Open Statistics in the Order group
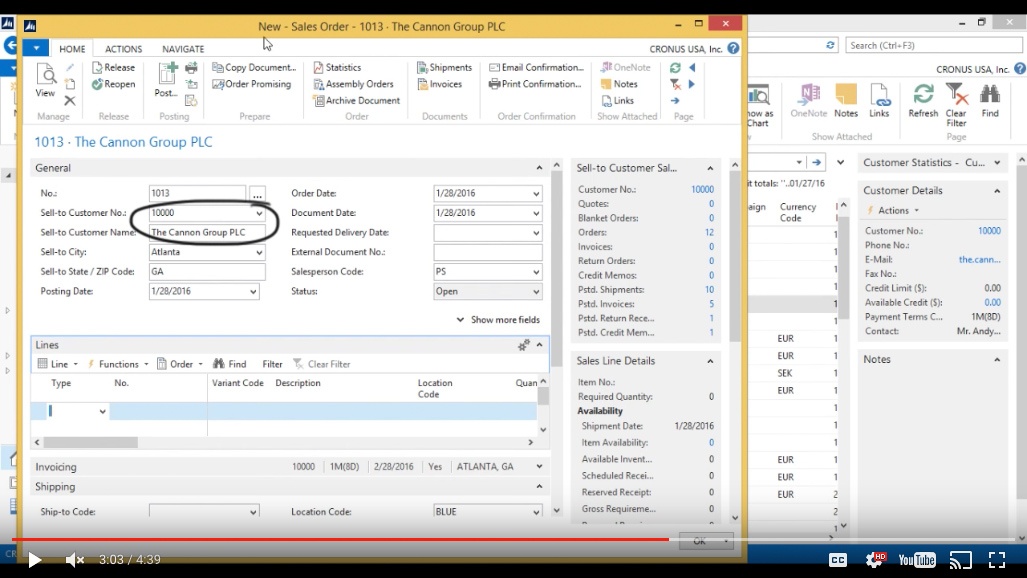The height and width of the screenshot is (578, 1027). pos(337,67)
